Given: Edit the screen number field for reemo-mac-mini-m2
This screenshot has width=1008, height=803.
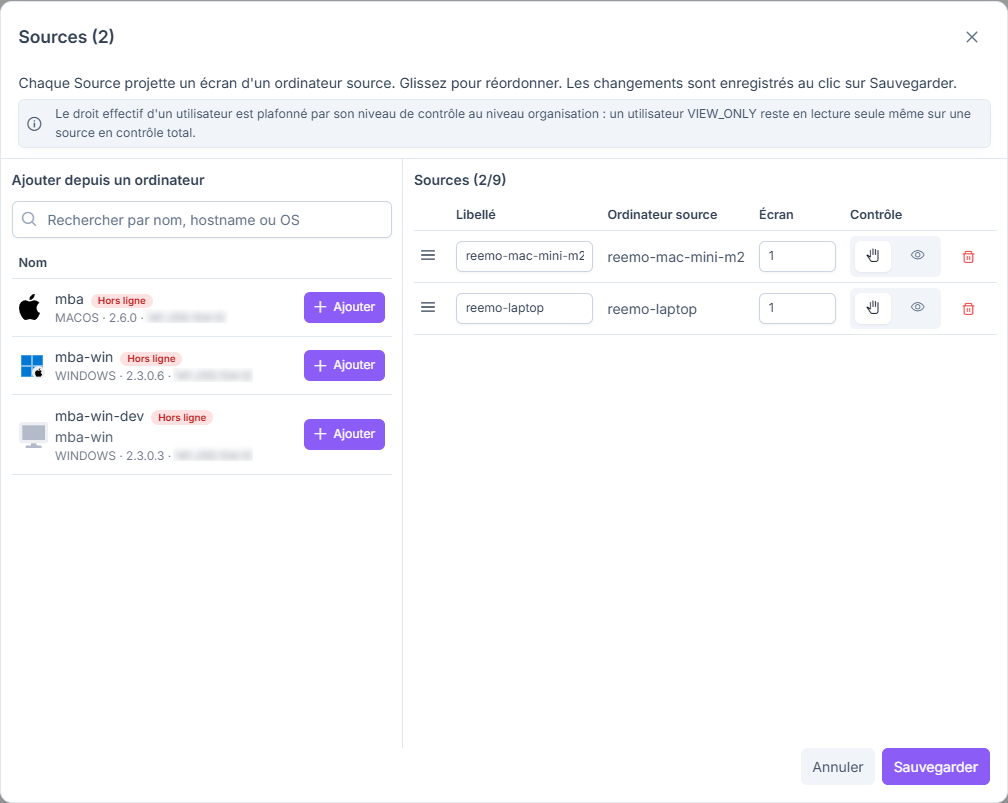Looking at the screenshot, I should click(x=797, y=256).
